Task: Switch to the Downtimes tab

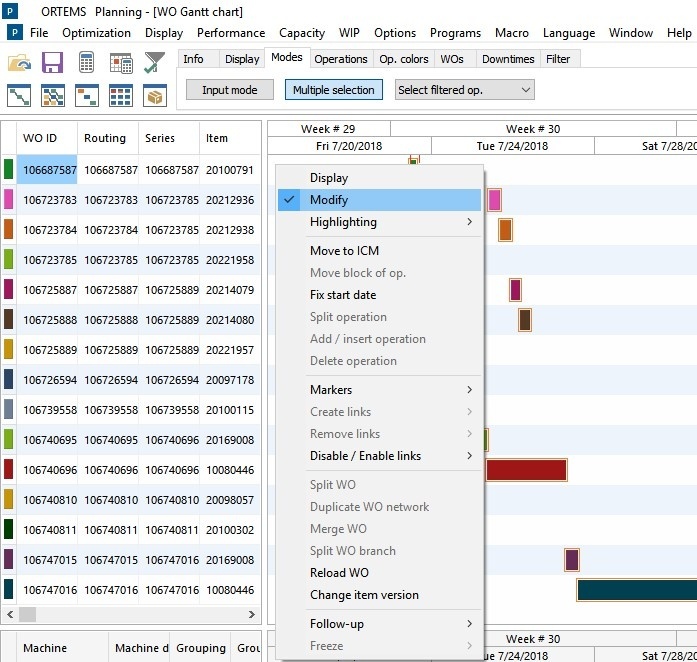Action: tap(508, 59)
